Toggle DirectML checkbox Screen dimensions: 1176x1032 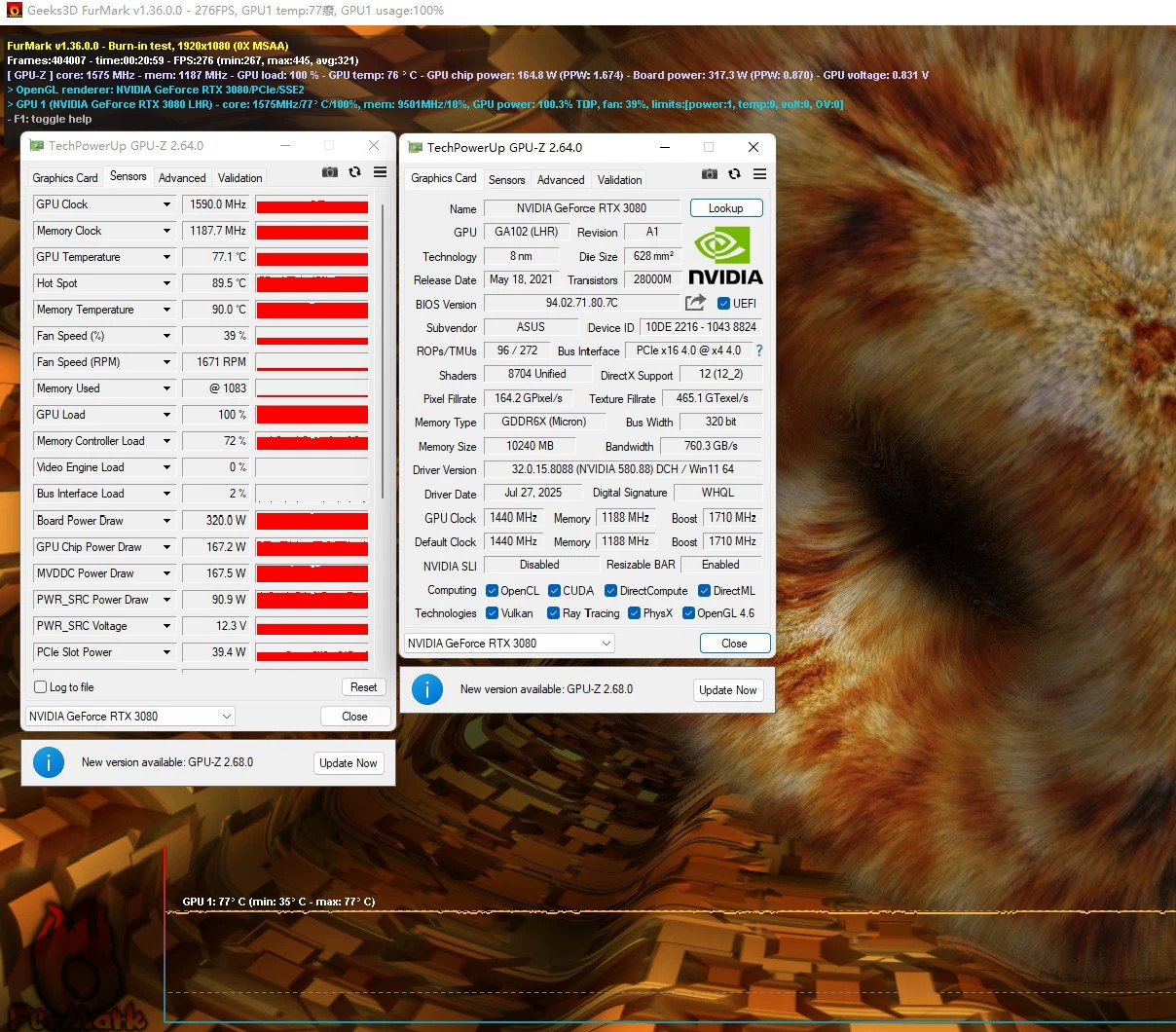pos(704,590)
